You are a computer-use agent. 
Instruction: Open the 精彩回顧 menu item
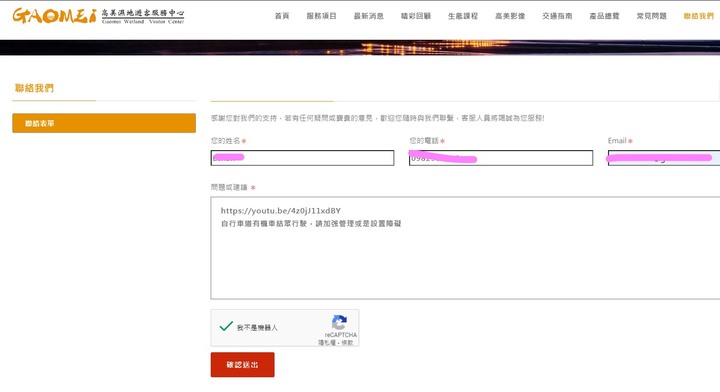click(416, 16)
